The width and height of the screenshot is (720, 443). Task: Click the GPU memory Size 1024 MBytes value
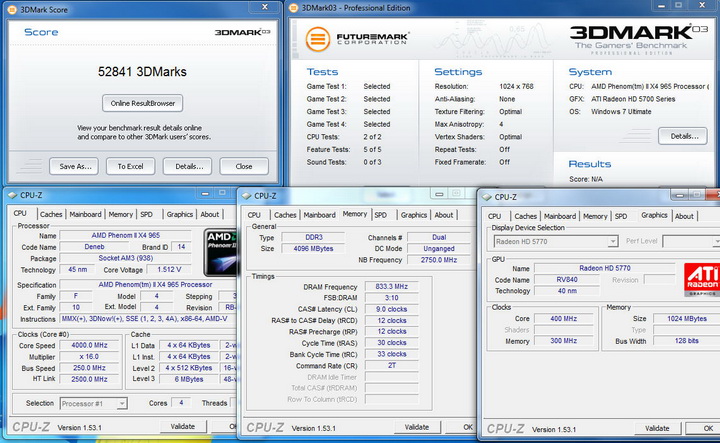click(687, 319)
